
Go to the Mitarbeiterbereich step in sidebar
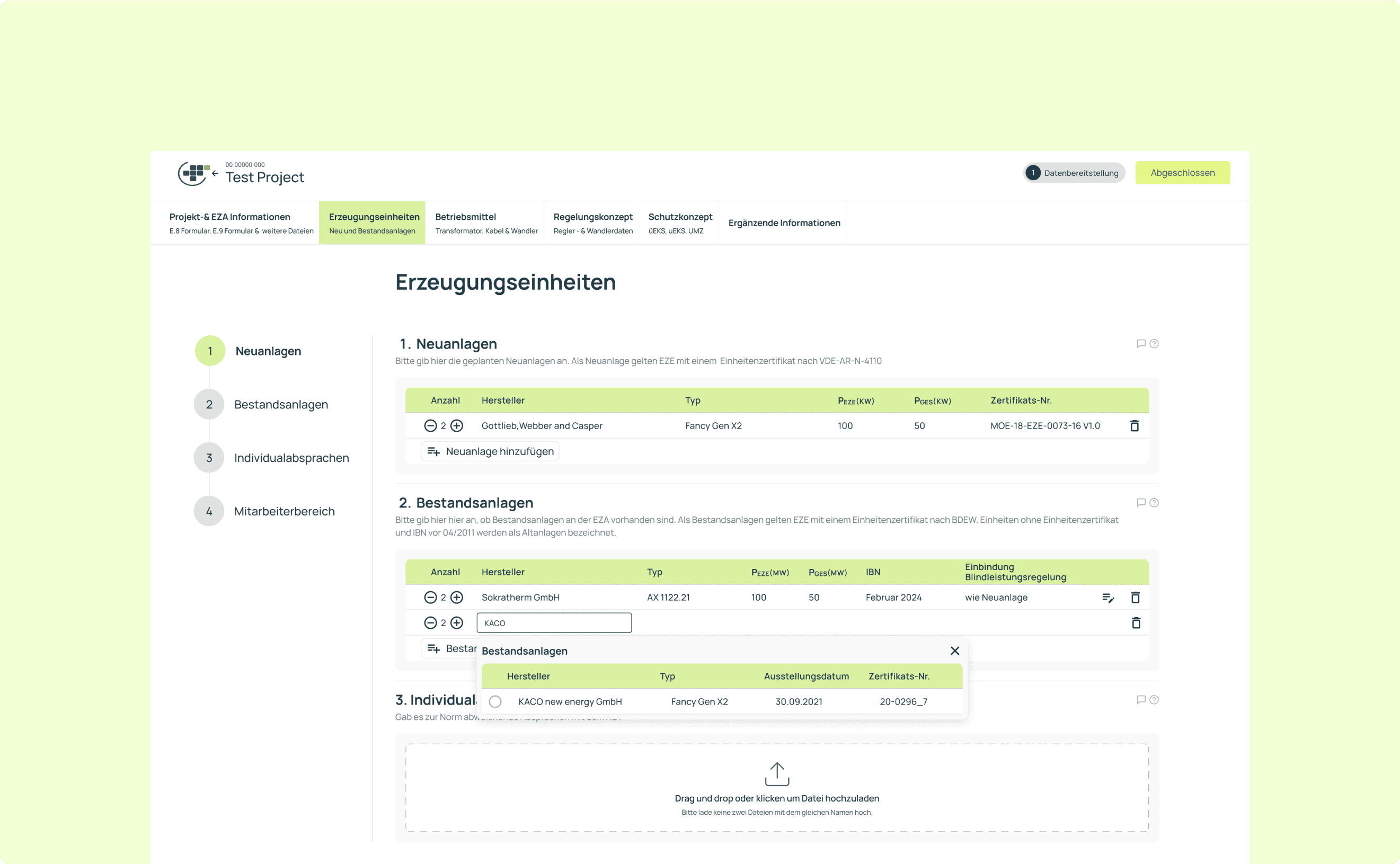[284, 511]
